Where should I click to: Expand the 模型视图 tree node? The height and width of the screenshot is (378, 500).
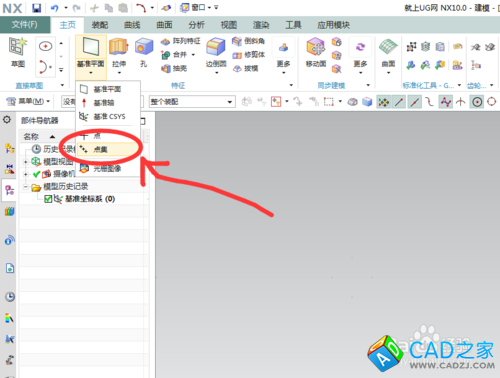26,162
